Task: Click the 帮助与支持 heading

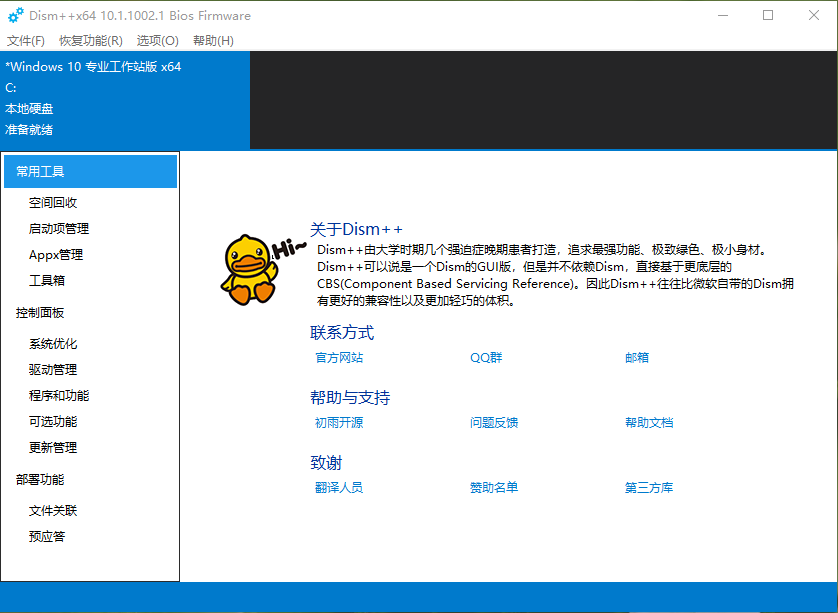Action: pos(350,398)
